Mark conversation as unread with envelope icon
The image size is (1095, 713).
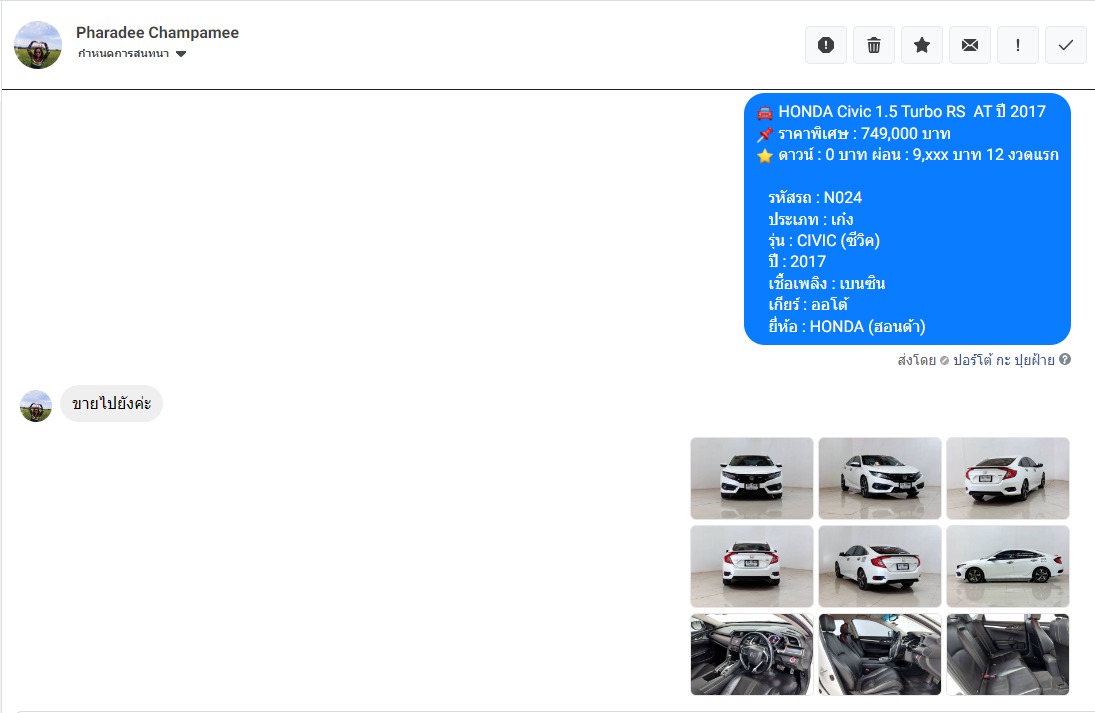point(970,45)
